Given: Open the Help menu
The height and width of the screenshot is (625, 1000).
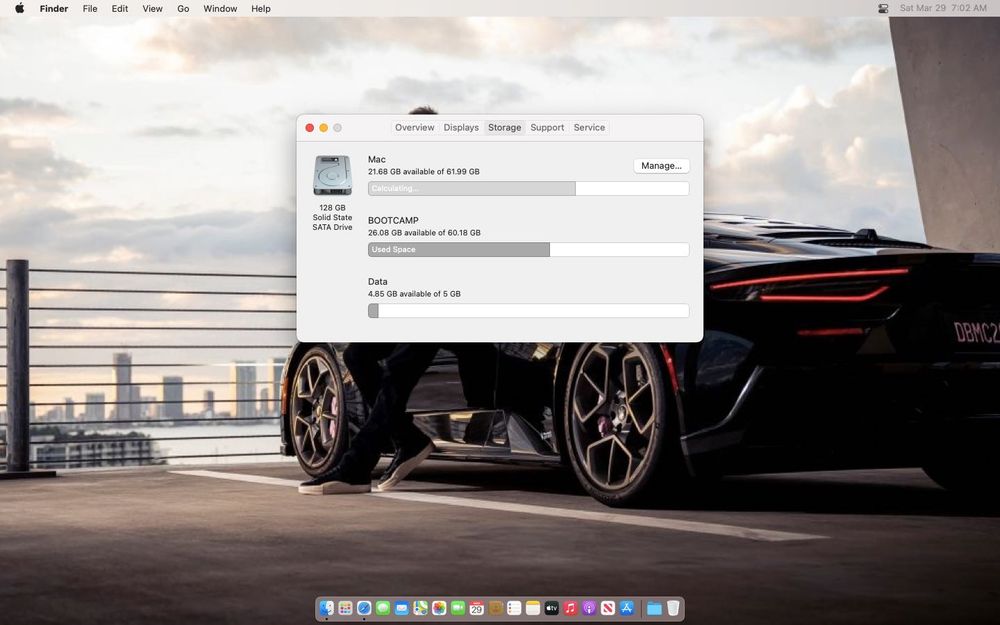Looking at the screenshot, I should coord(261,8).
